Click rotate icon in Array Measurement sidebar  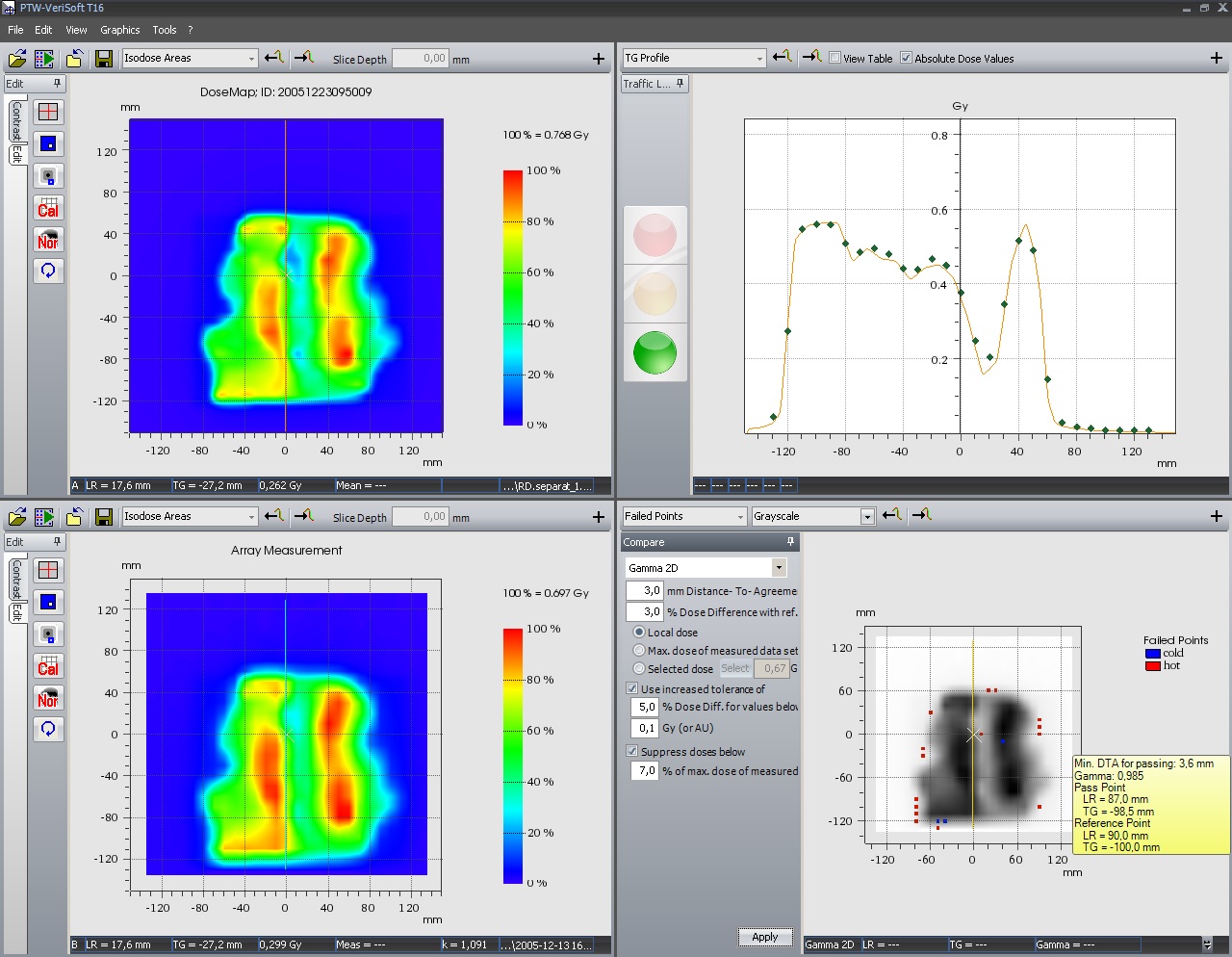pyautogui.click(x=48, y=729)
